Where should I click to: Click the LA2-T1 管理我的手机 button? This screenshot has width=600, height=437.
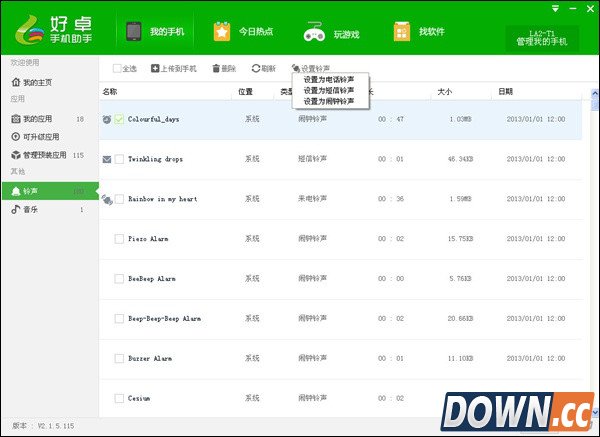point(542,38)
